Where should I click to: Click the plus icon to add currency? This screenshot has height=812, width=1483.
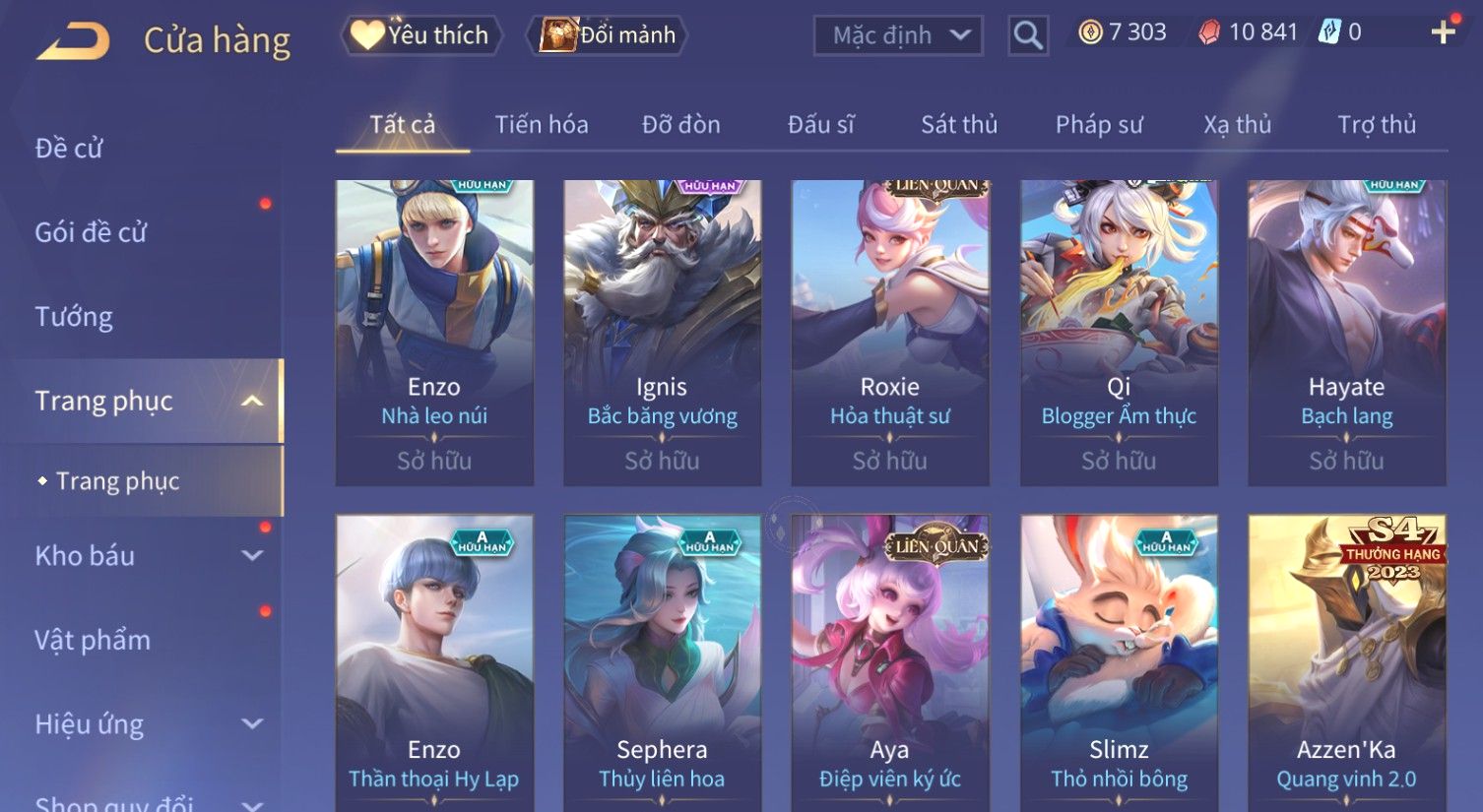(1443, 32)
